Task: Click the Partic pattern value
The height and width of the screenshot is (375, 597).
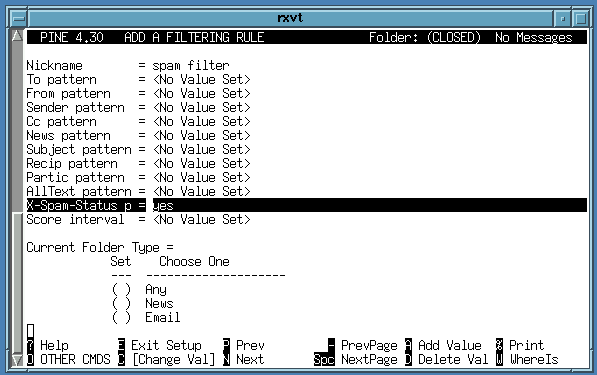Action: [202, 178]
